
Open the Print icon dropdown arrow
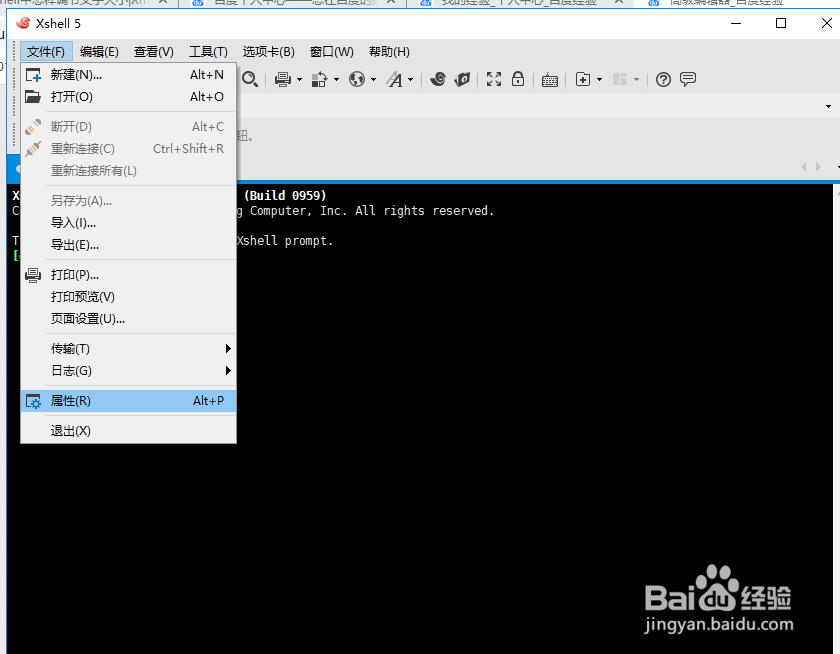299,80
